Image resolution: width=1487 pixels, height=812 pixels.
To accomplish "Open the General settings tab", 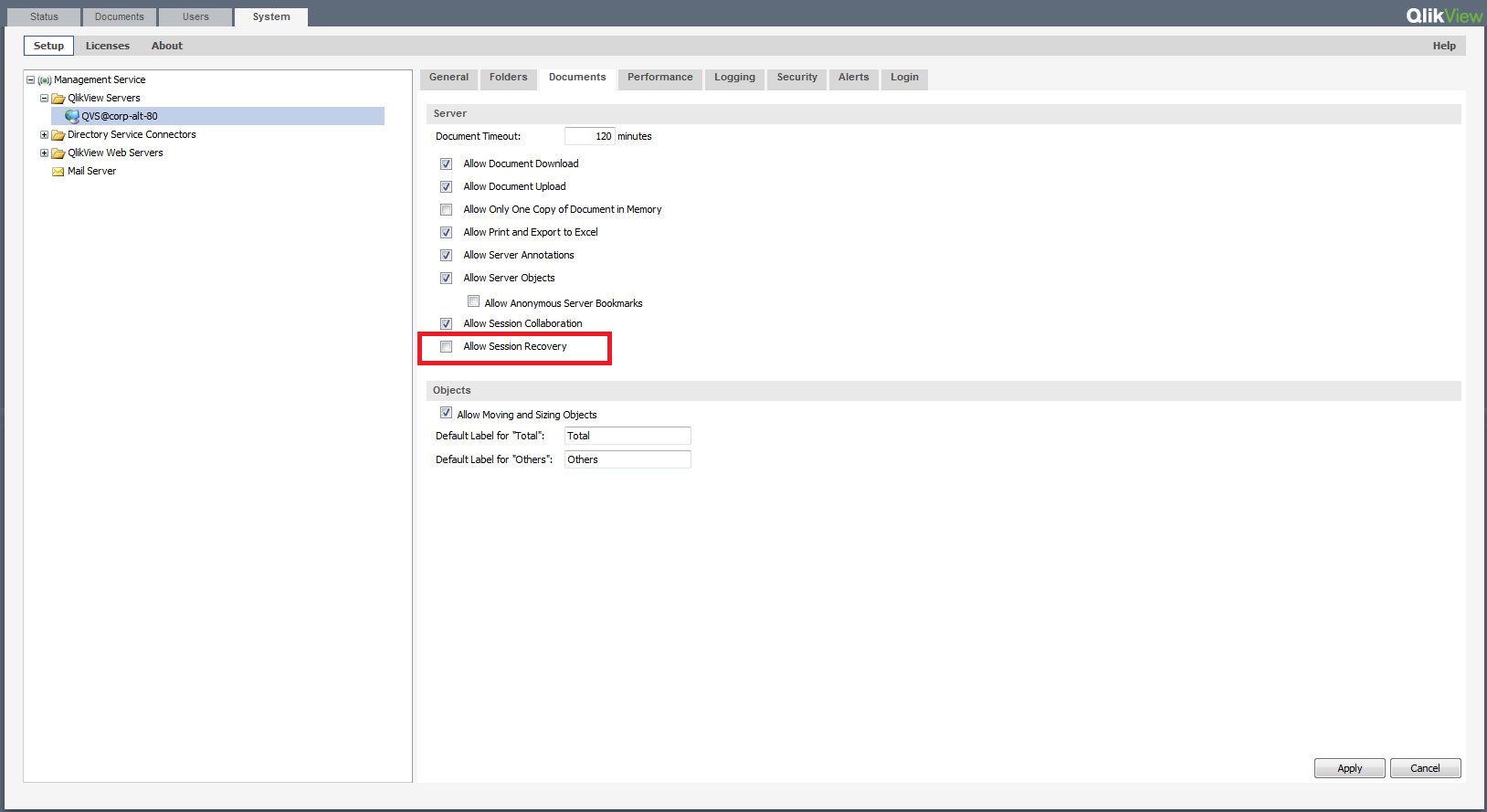I will click(448, 79).
